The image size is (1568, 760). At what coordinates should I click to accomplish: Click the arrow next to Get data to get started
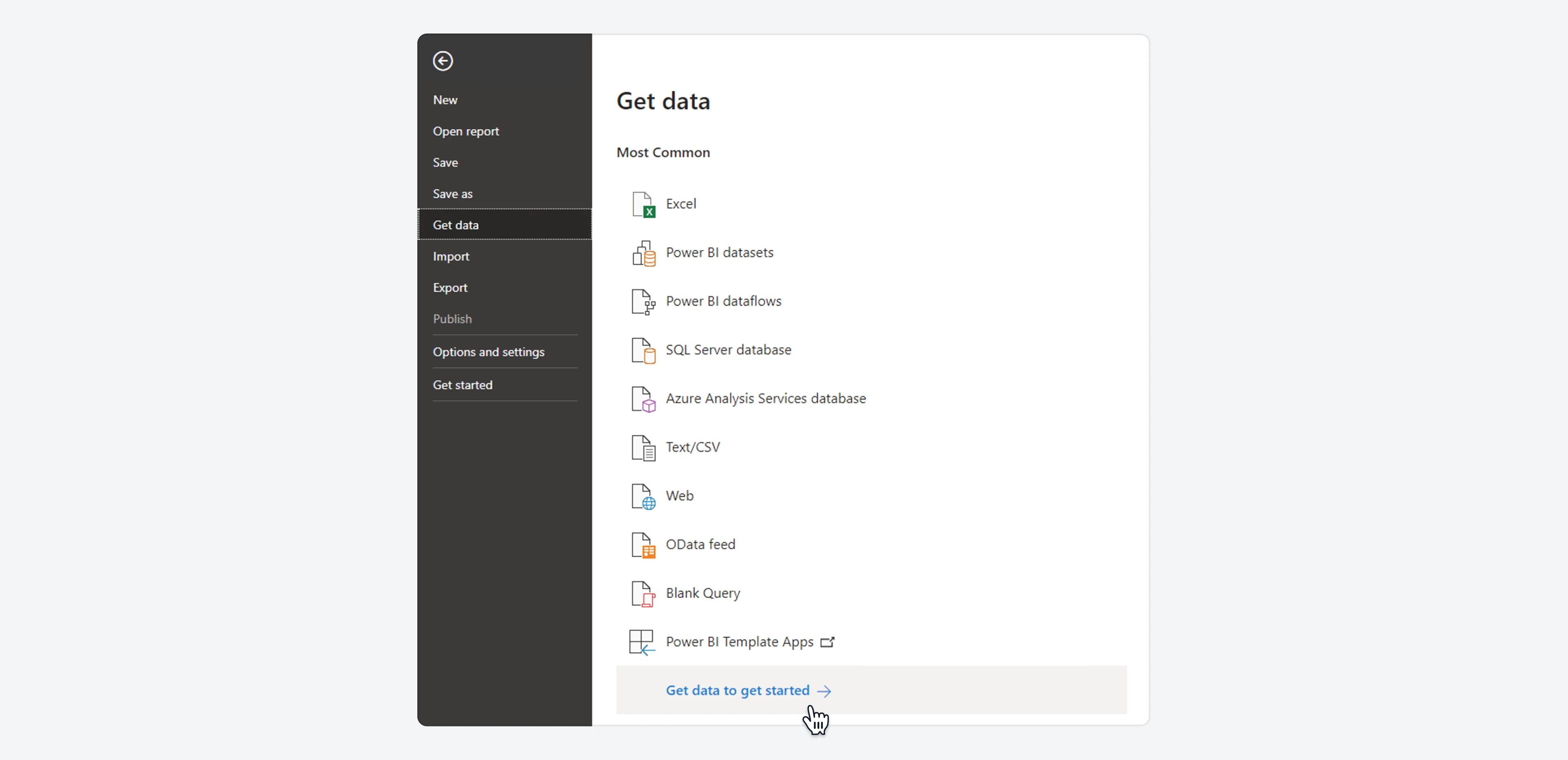click(824, 691)
